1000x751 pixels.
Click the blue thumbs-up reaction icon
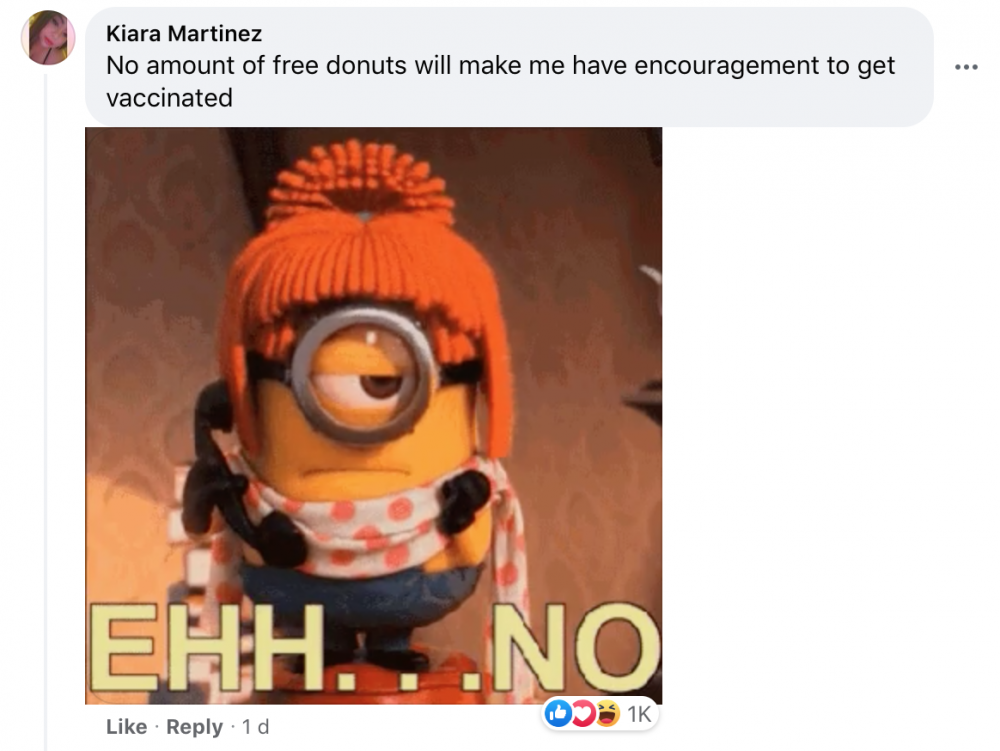click(559, 713)
